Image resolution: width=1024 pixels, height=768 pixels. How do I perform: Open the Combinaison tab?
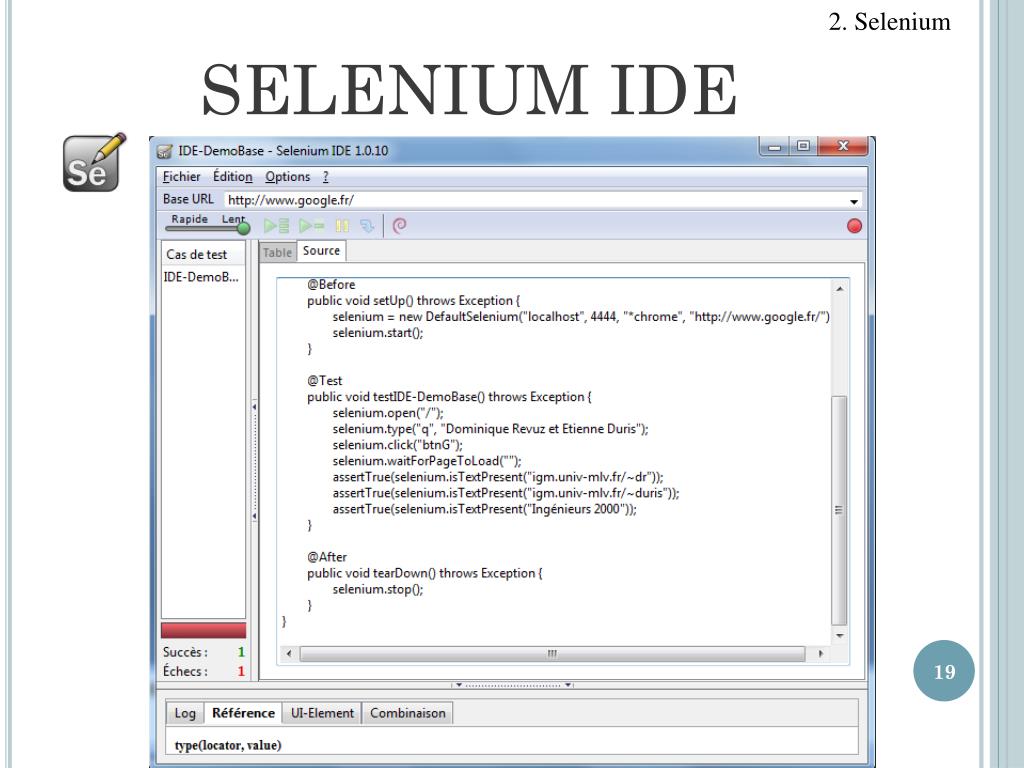pyautogui.click(x=408, y=713)
